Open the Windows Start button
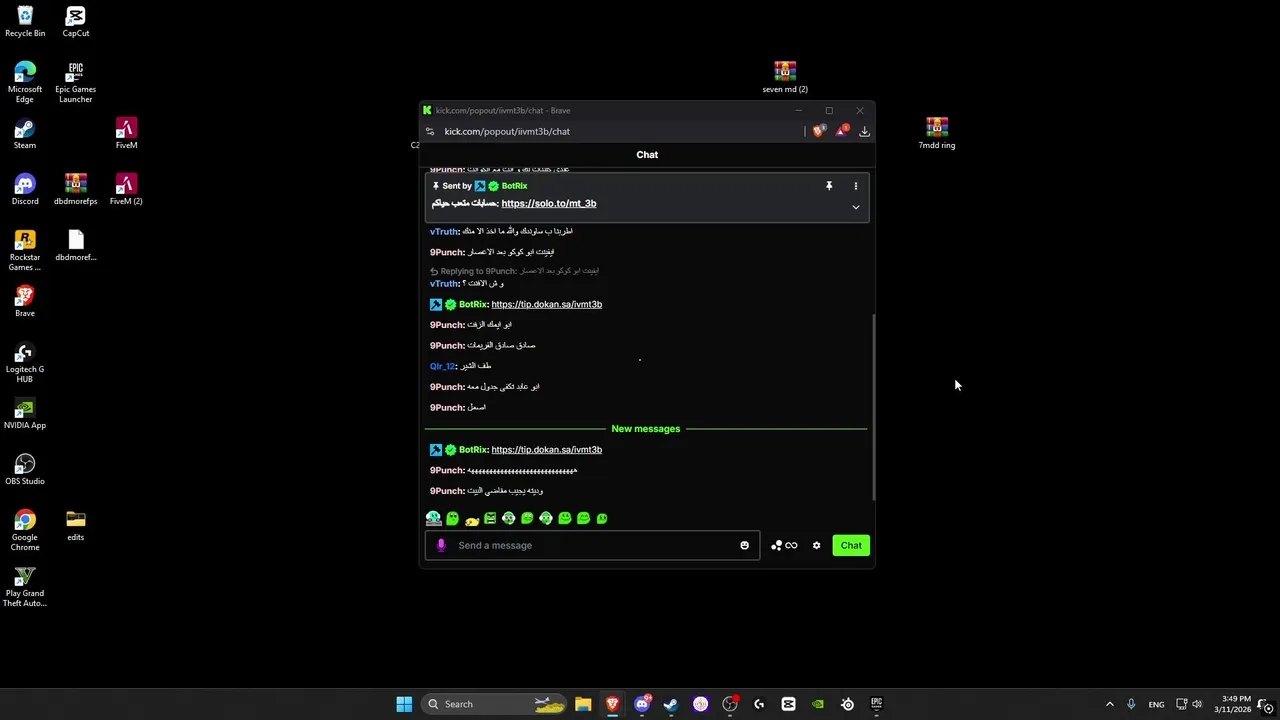Screen dimensions: 1280x720 [x=404, y=704]
